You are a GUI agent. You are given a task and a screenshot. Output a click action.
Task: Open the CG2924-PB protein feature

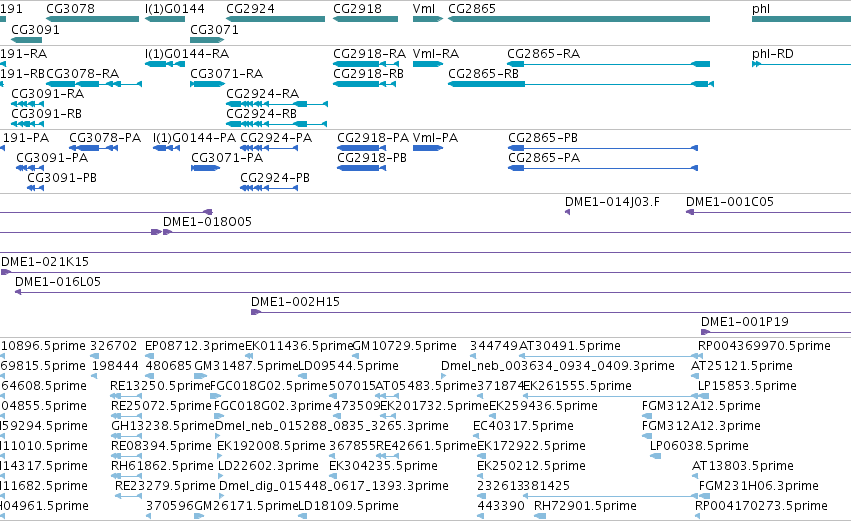pyautogui.click(x=269, y=188)
